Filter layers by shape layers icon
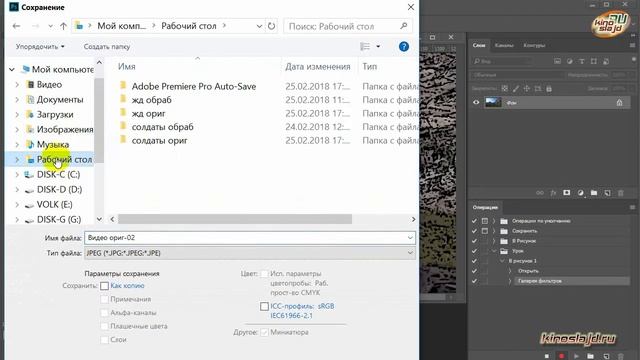Viewport: 640px width, 360px height. pos(593,61)
